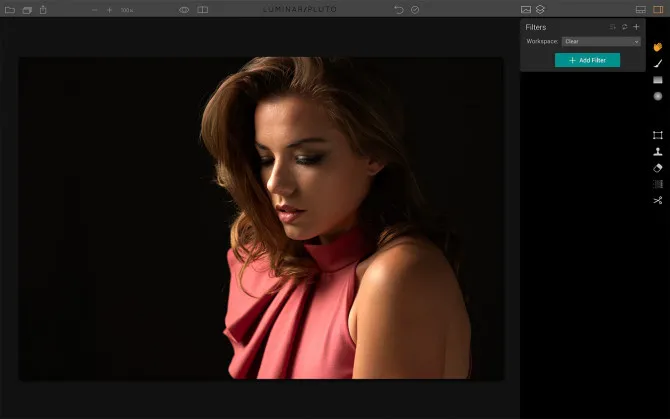Click the Open file folder icon
Viewport: 670px width, 419px height.
point(10,10)
